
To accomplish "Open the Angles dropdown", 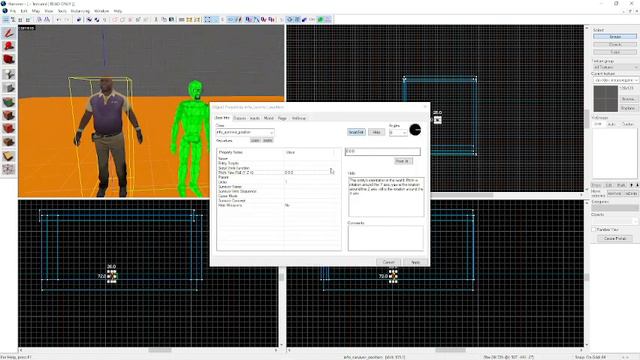I will 398,133.
